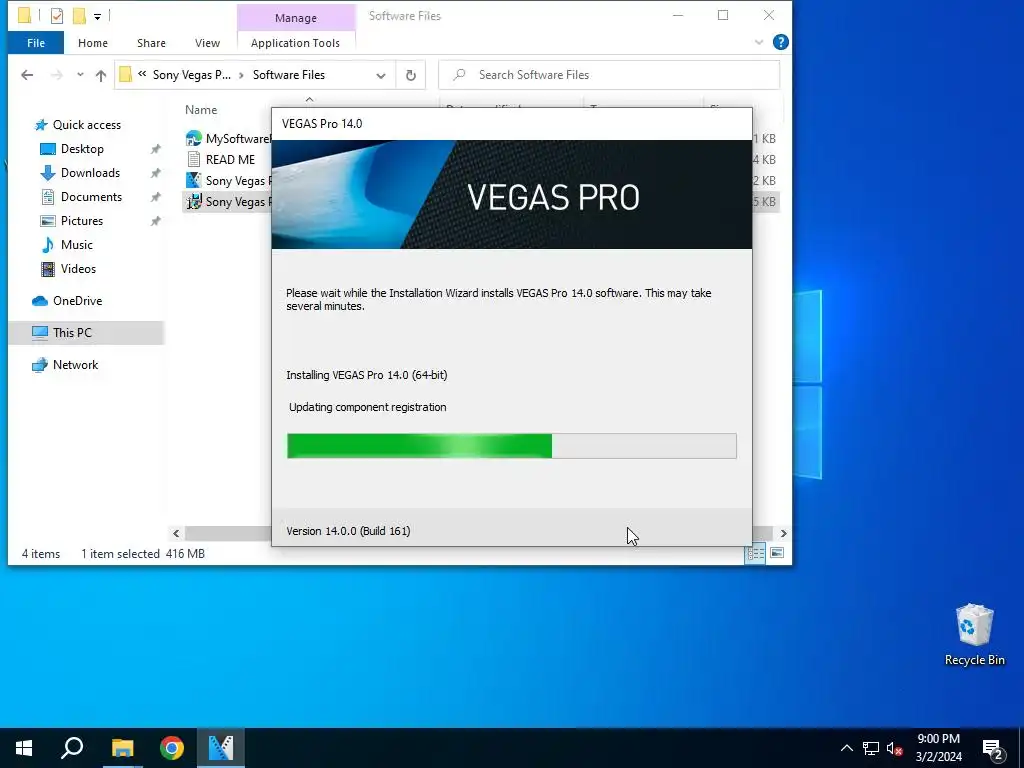This screenshot has height=768, width=1024.
Task: Click the Software Files breadcrumb
Action: point(289,75)
